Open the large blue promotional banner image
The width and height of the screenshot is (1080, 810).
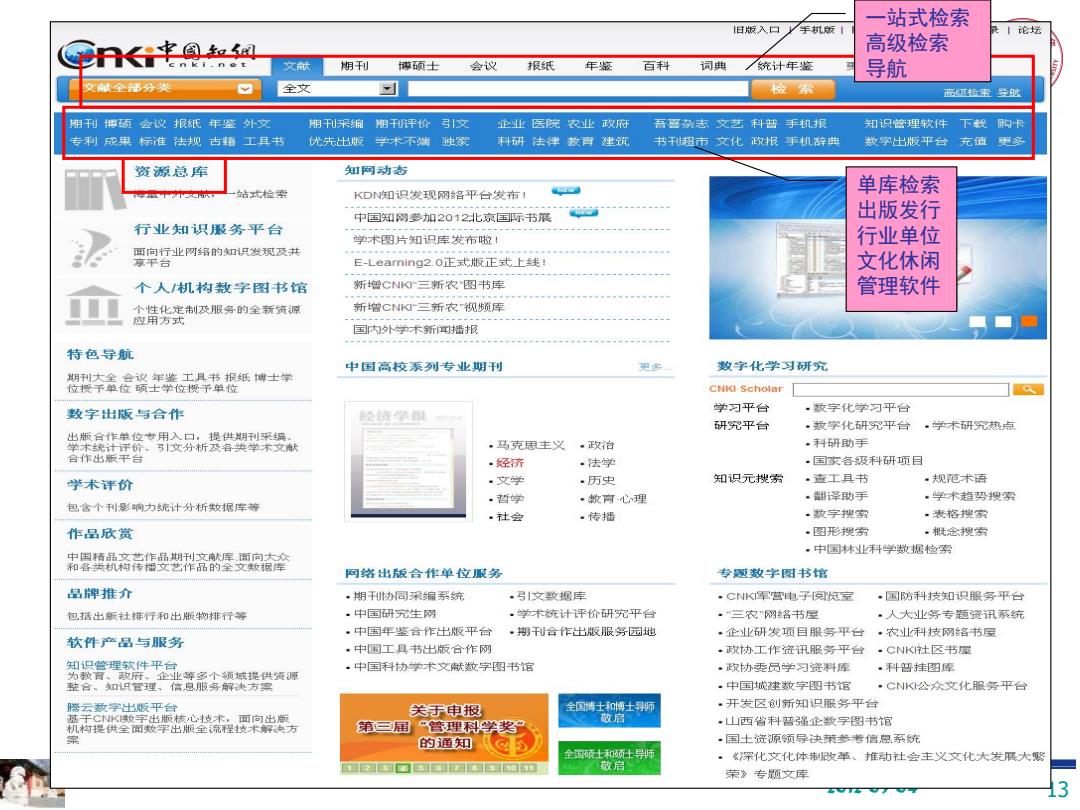[878, 258]
